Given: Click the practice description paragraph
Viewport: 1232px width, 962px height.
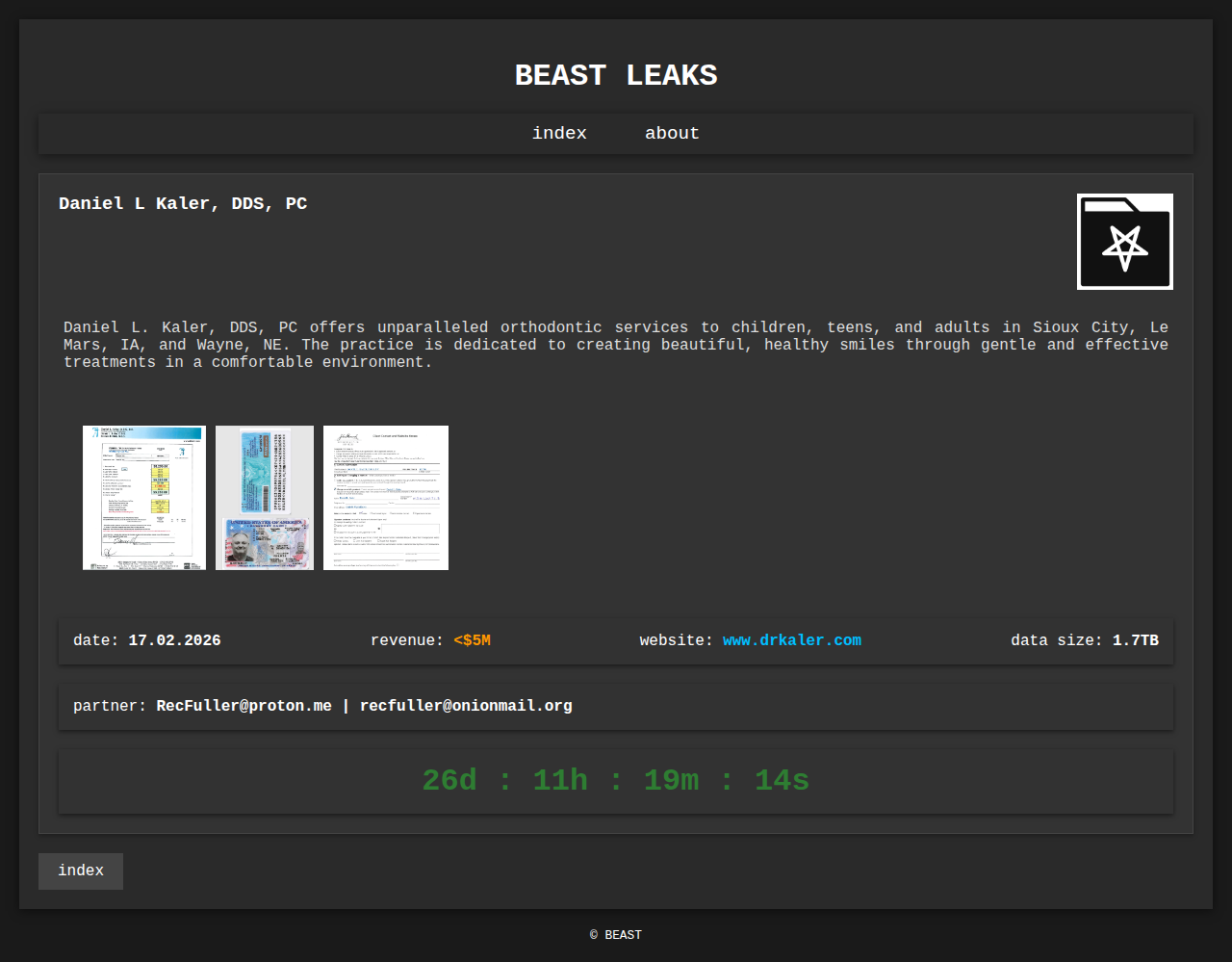Looking at the screenshot, I should coord(616,345).
